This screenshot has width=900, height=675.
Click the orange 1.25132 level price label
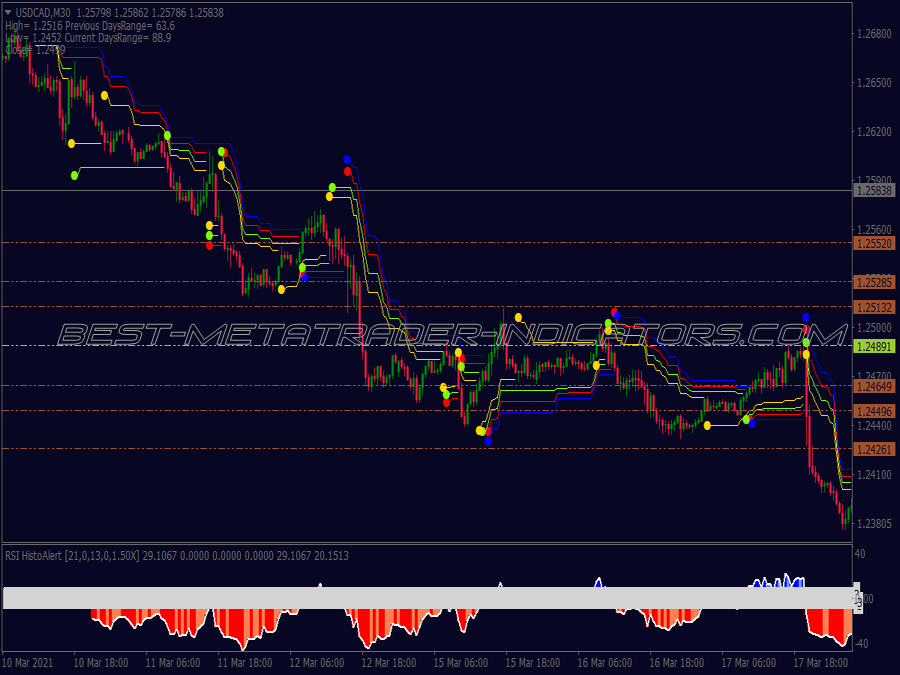tap(874, 307)
